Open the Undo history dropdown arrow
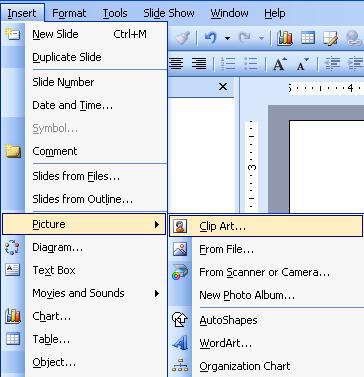The height and width of the screenshot is (377, 364). tap(227, 38)
